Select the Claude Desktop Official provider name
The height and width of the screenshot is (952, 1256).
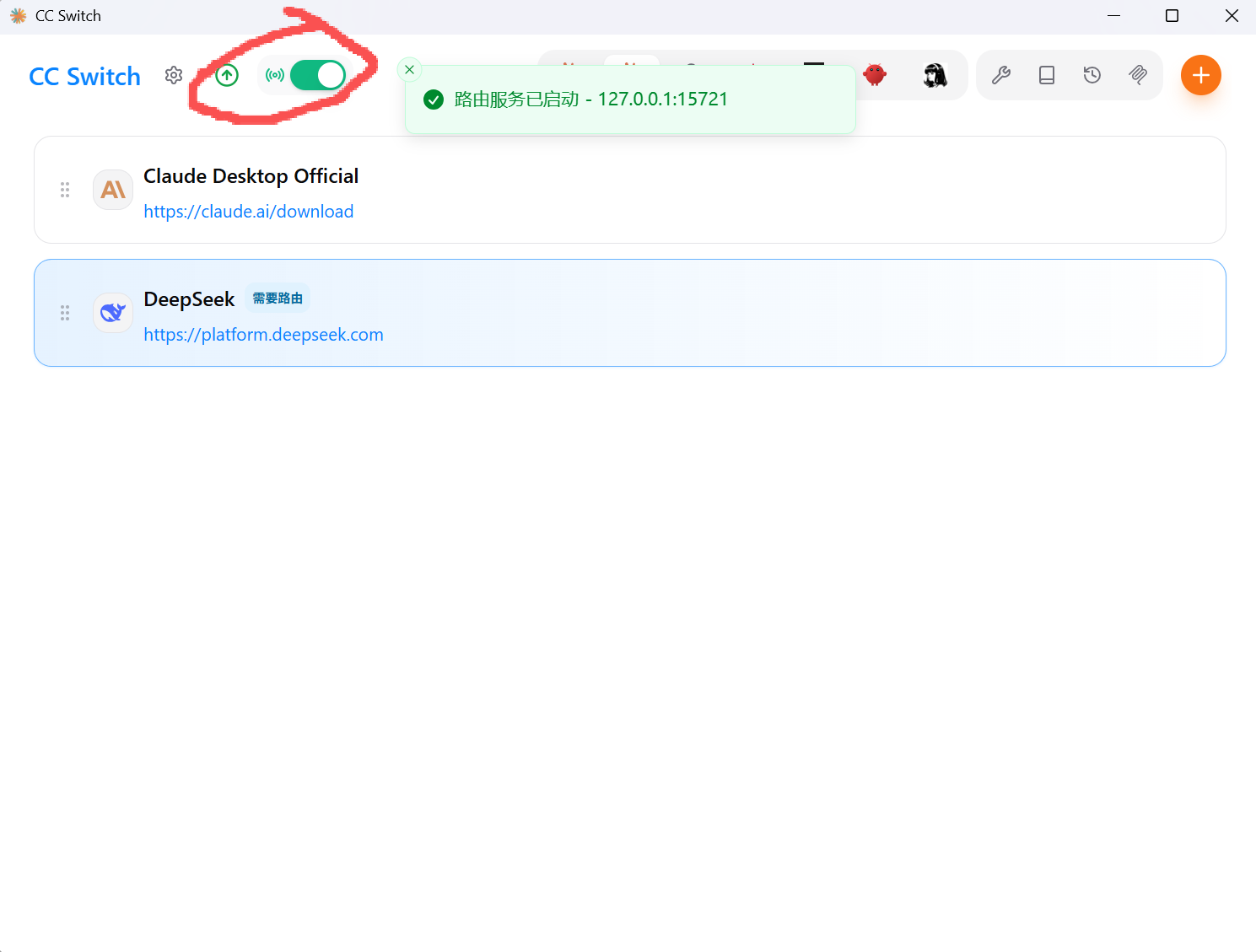pyautogui.click(x=251, y=176)
